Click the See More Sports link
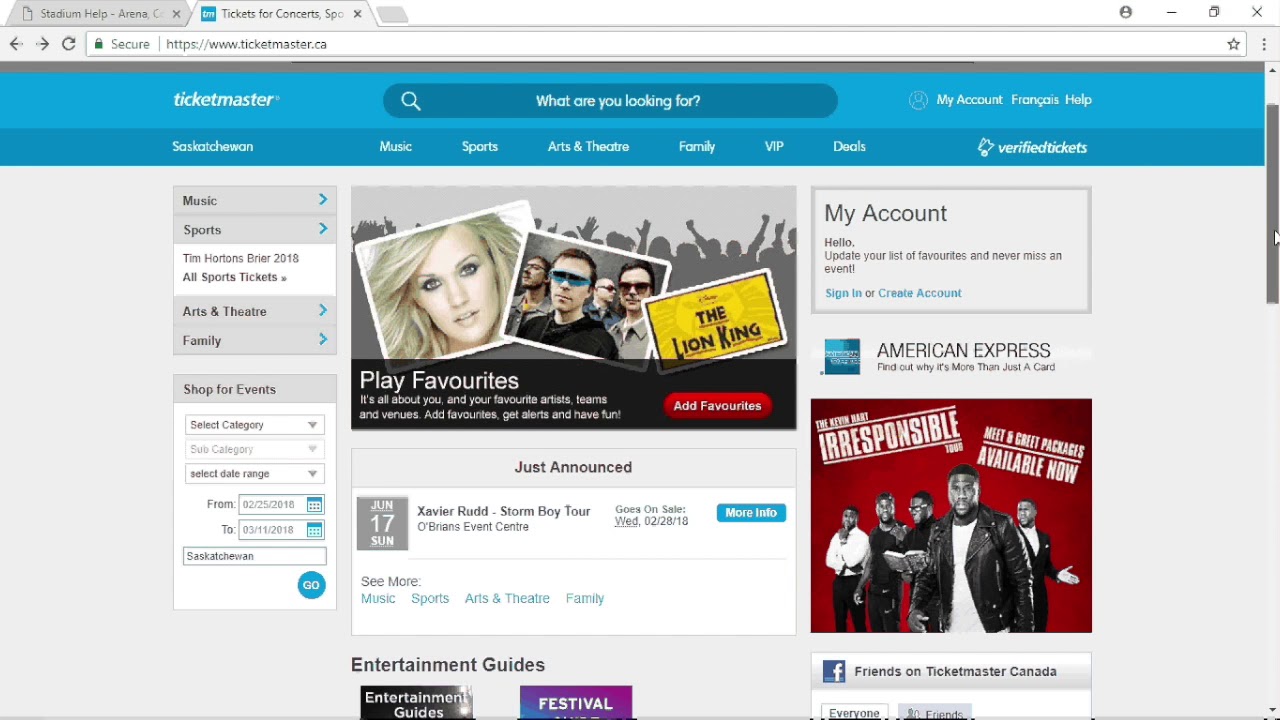 430,598
